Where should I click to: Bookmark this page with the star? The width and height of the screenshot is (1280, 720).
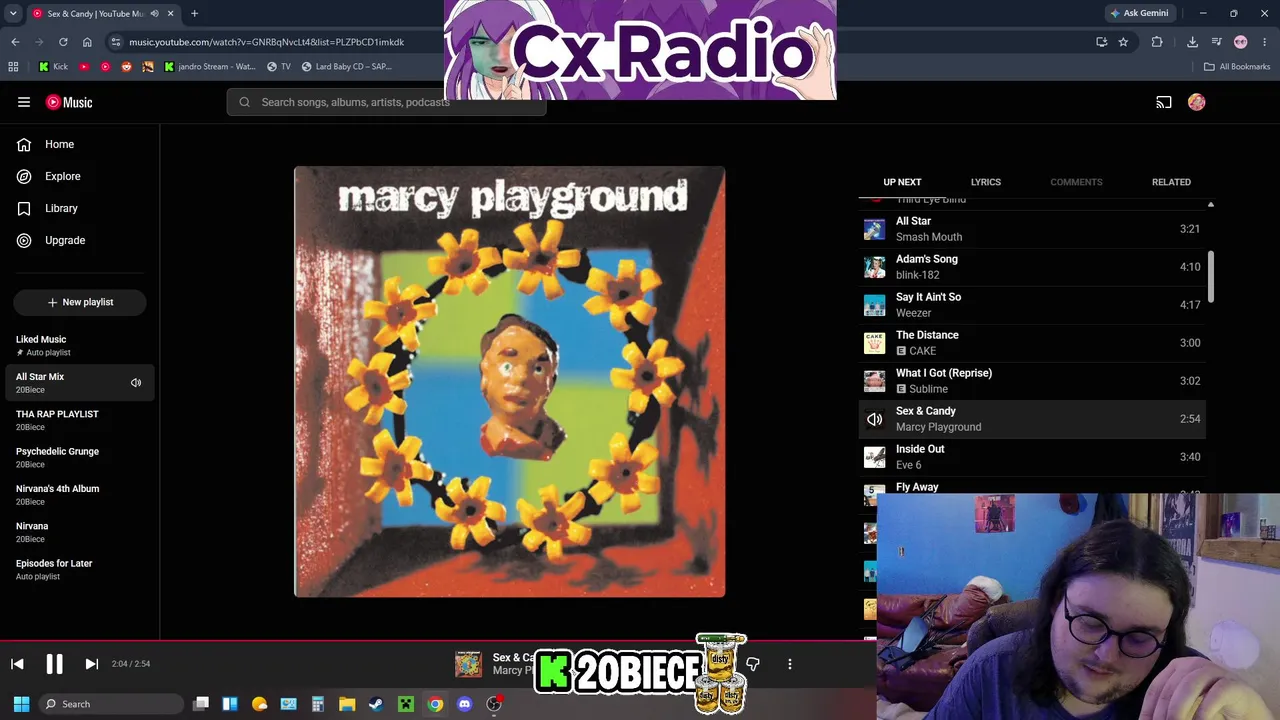coord(1123,42)
